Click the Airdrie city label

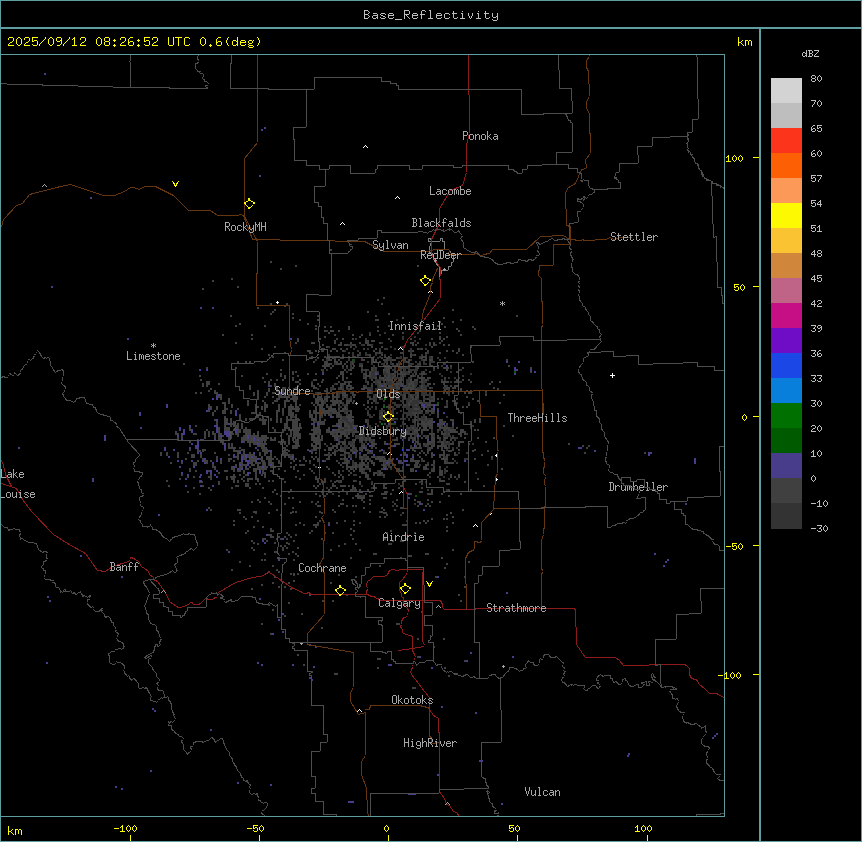coord(404,537)
